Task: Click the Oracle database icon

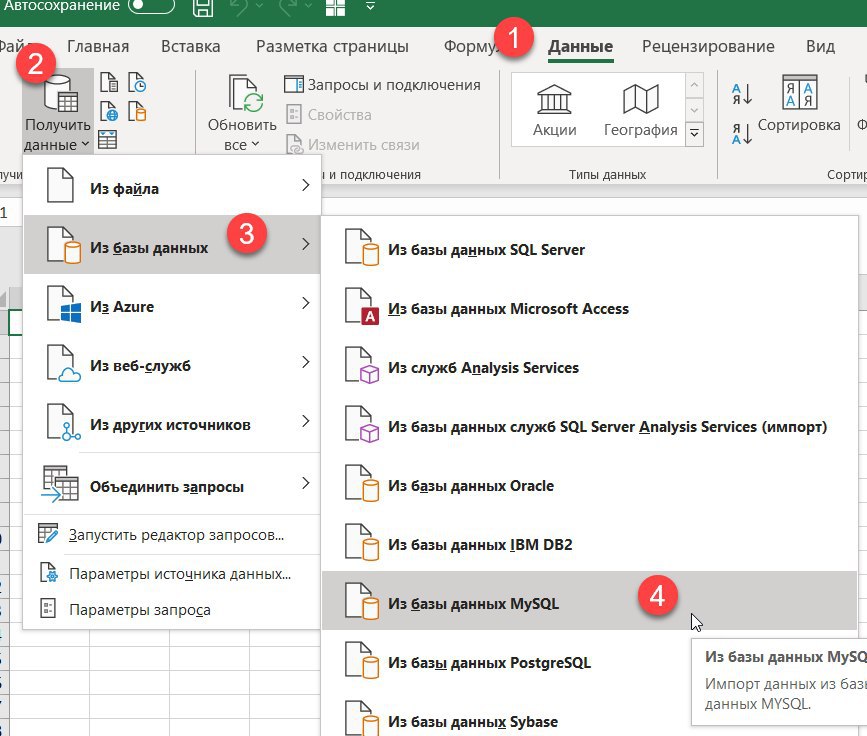Action: pyautogui.click(x=362, y=483)
